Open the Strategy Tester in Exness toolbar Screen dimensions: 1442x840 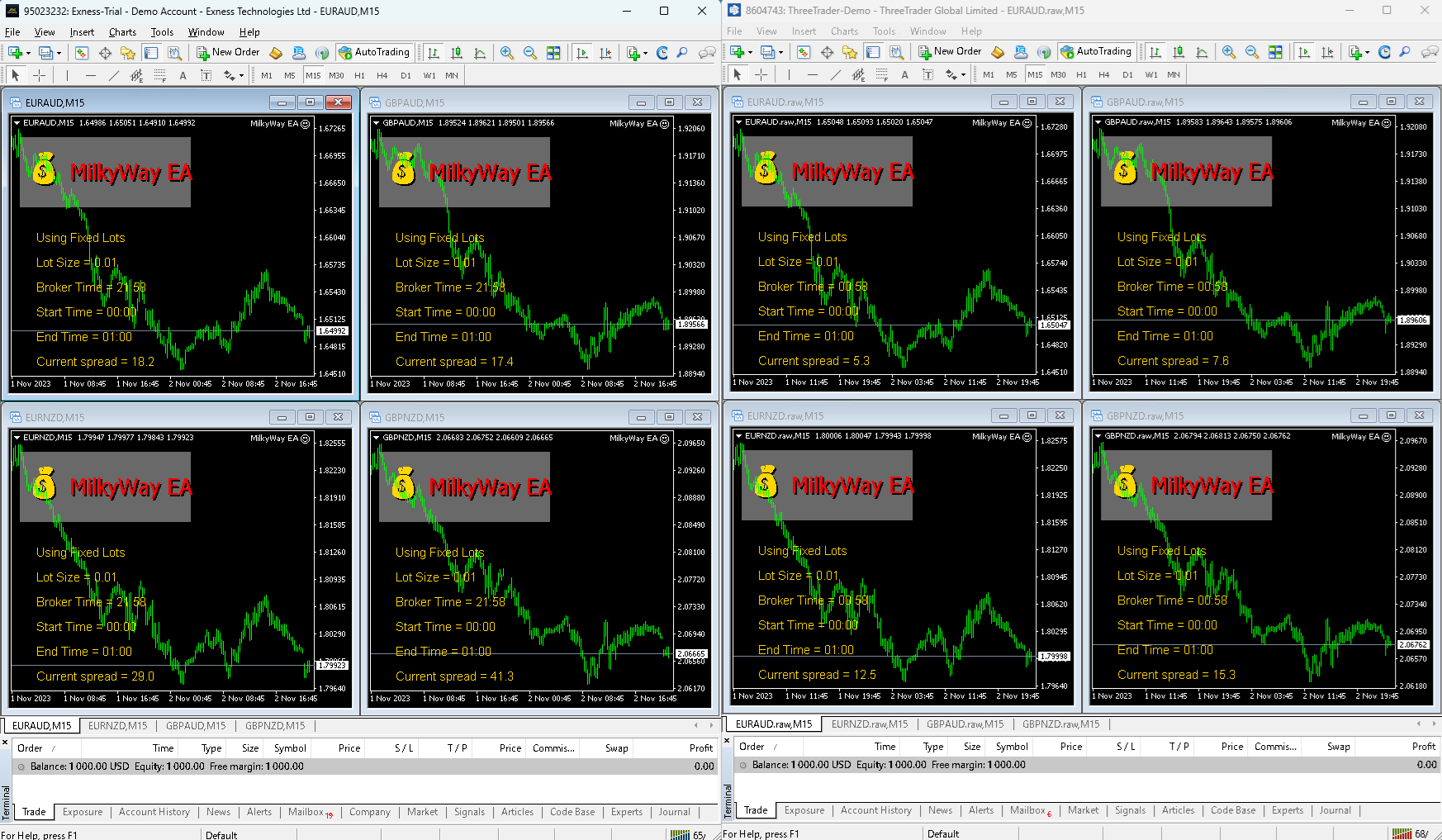174,53
